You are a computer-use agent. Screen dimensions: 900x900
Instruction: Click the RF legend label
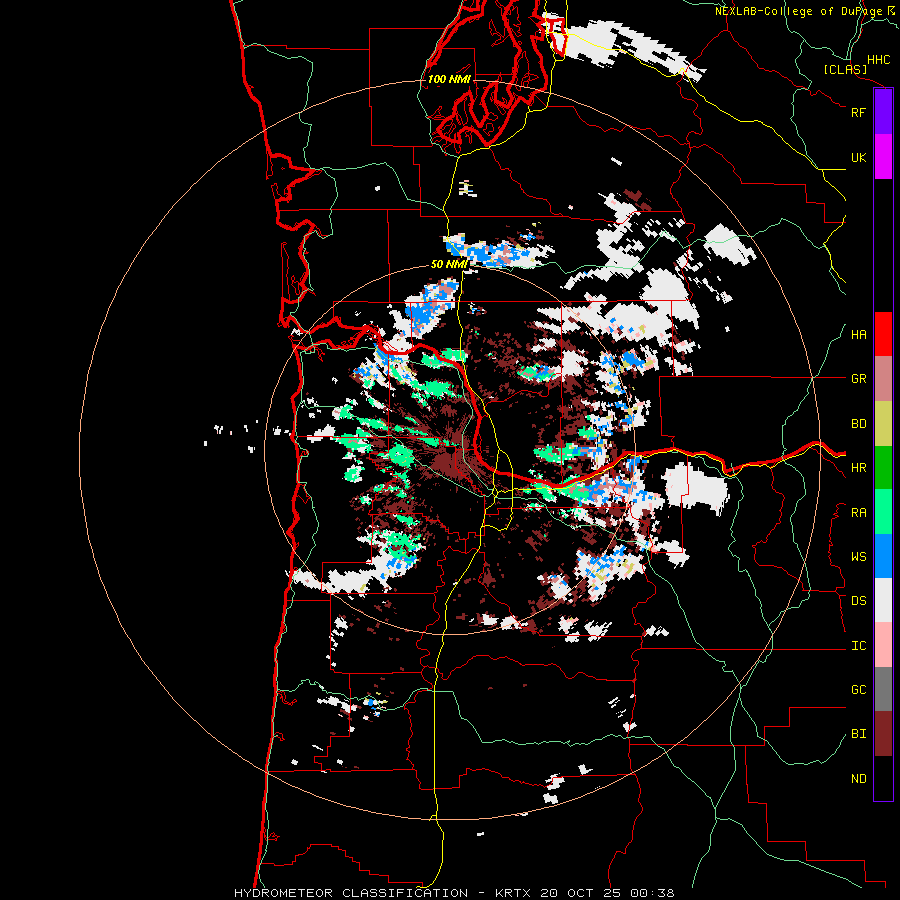pyautogui.click(x=858, y=112)
